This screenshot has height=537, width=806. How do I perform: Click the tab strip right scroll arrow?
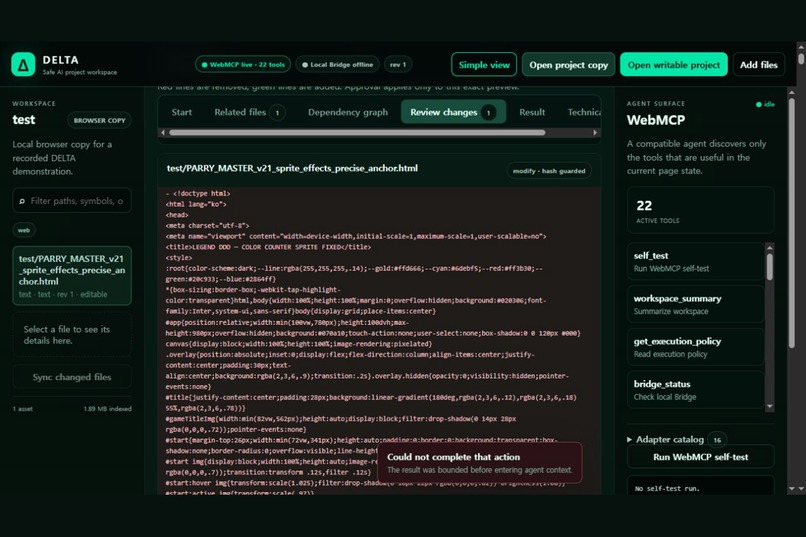coord(595,133)
